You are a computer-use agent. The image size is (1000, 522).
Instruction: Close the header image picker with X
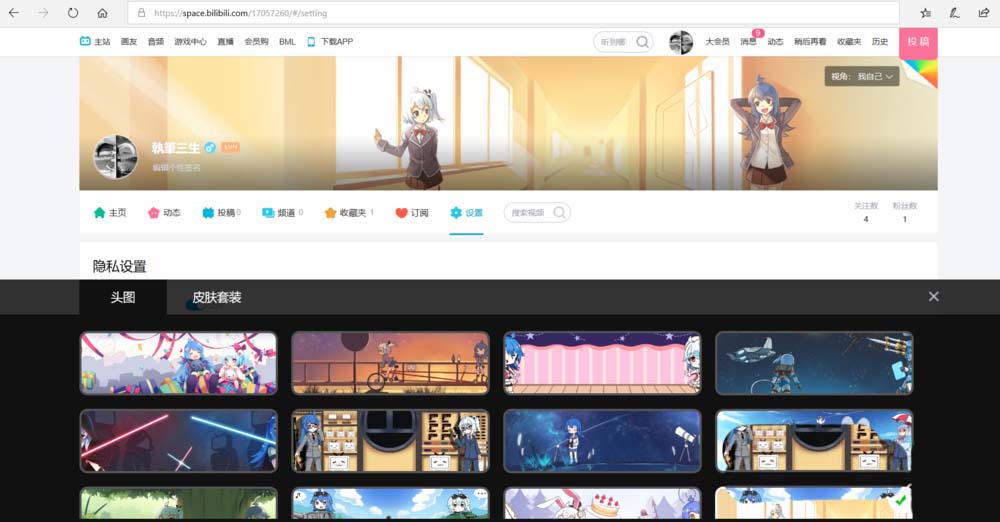[x=934, y=297]
